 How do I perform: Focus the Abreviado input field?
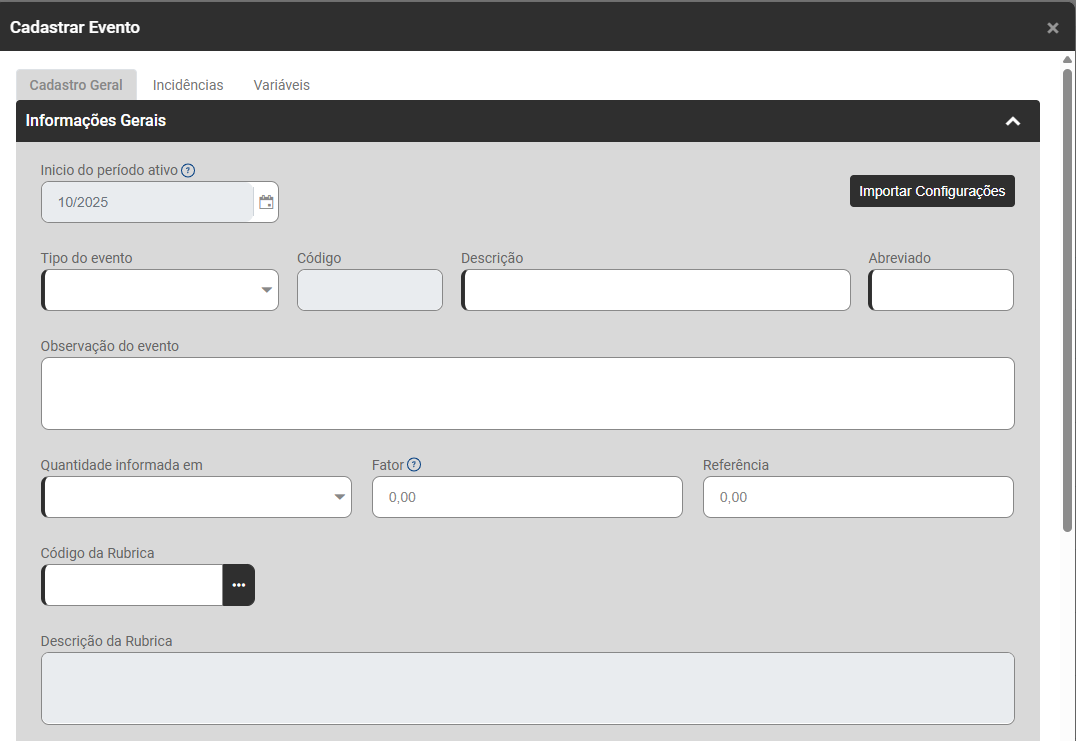point(941,290)
